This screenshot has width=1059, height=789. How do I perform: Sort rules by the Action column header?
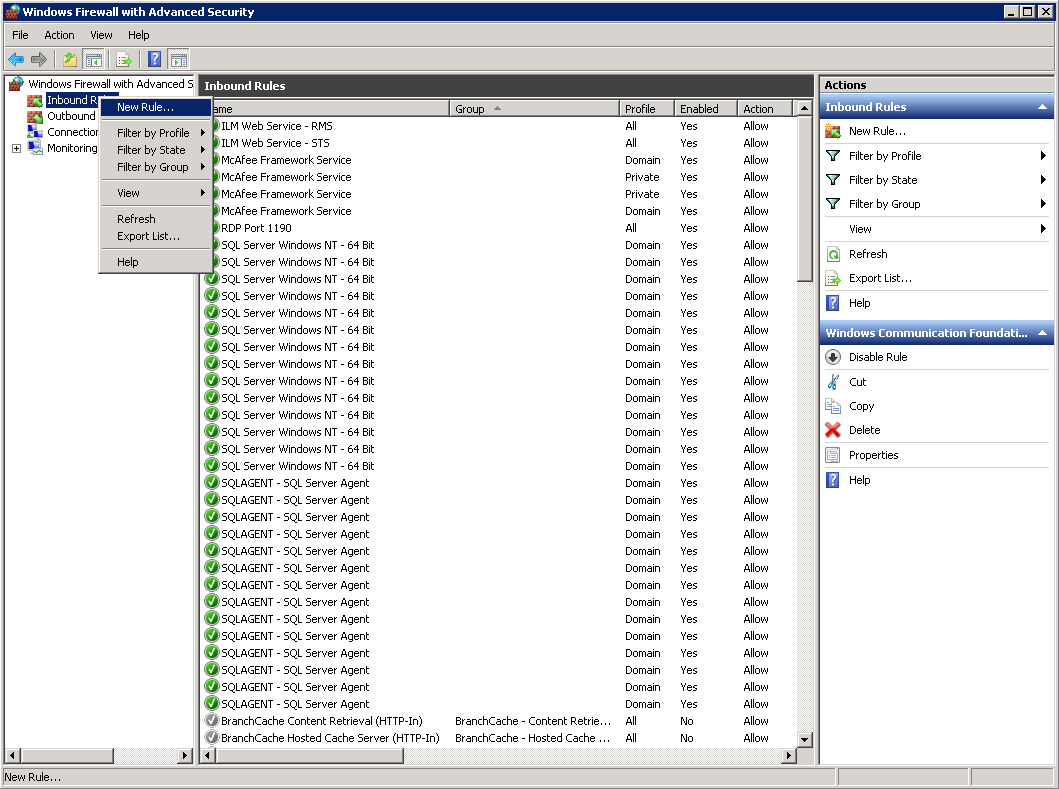tap(764, 109)
